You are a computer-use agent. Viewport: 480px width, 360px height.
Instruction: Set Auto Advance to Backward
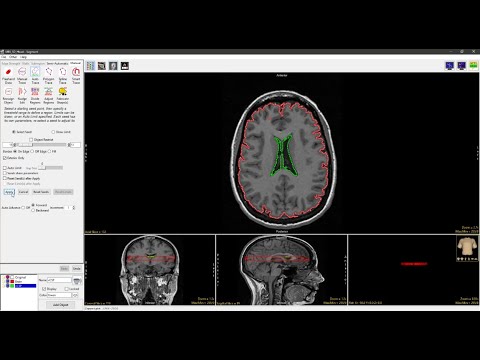tap(33, 210)
